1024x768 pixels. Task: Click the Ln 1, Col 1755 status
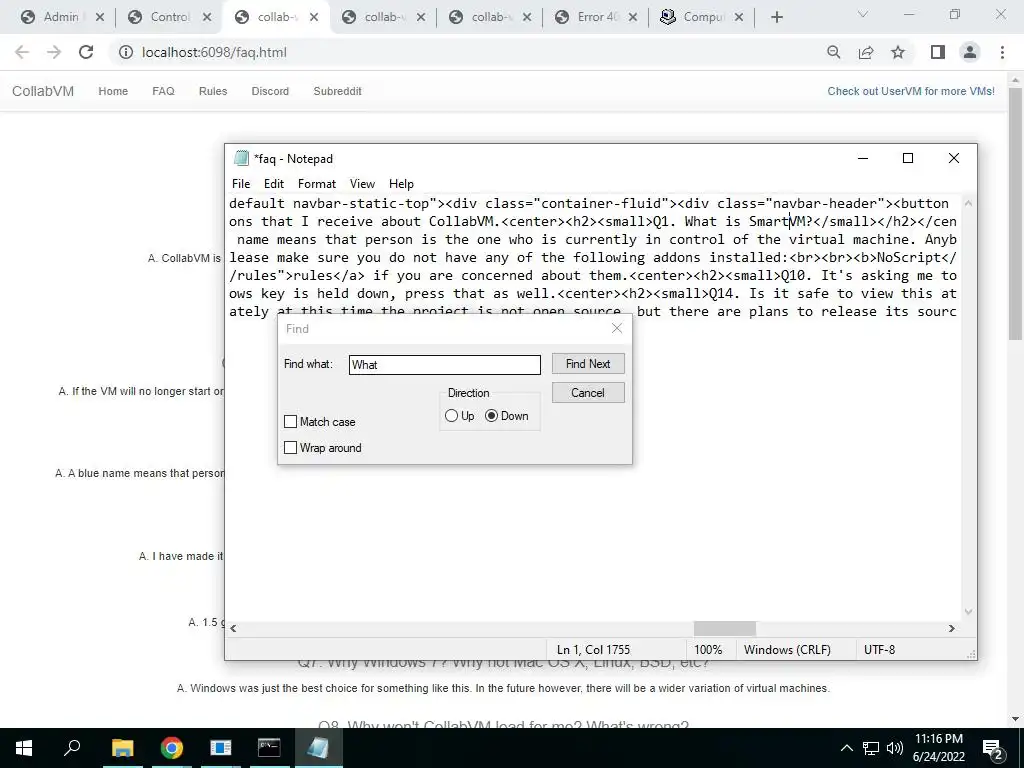[x=593, y=650]
